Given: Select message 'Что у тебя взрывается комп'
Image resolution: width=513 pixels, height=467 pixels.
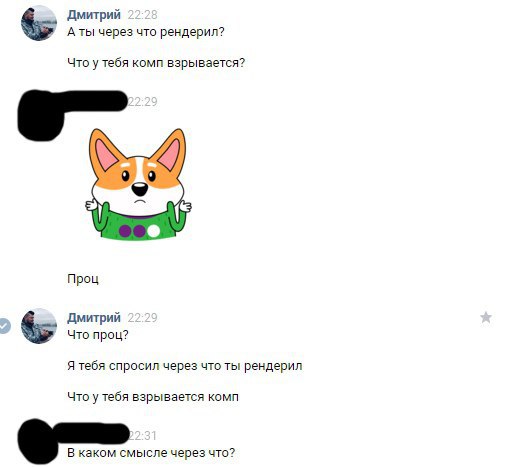Looking at the screenshot, I should point(153,397).
